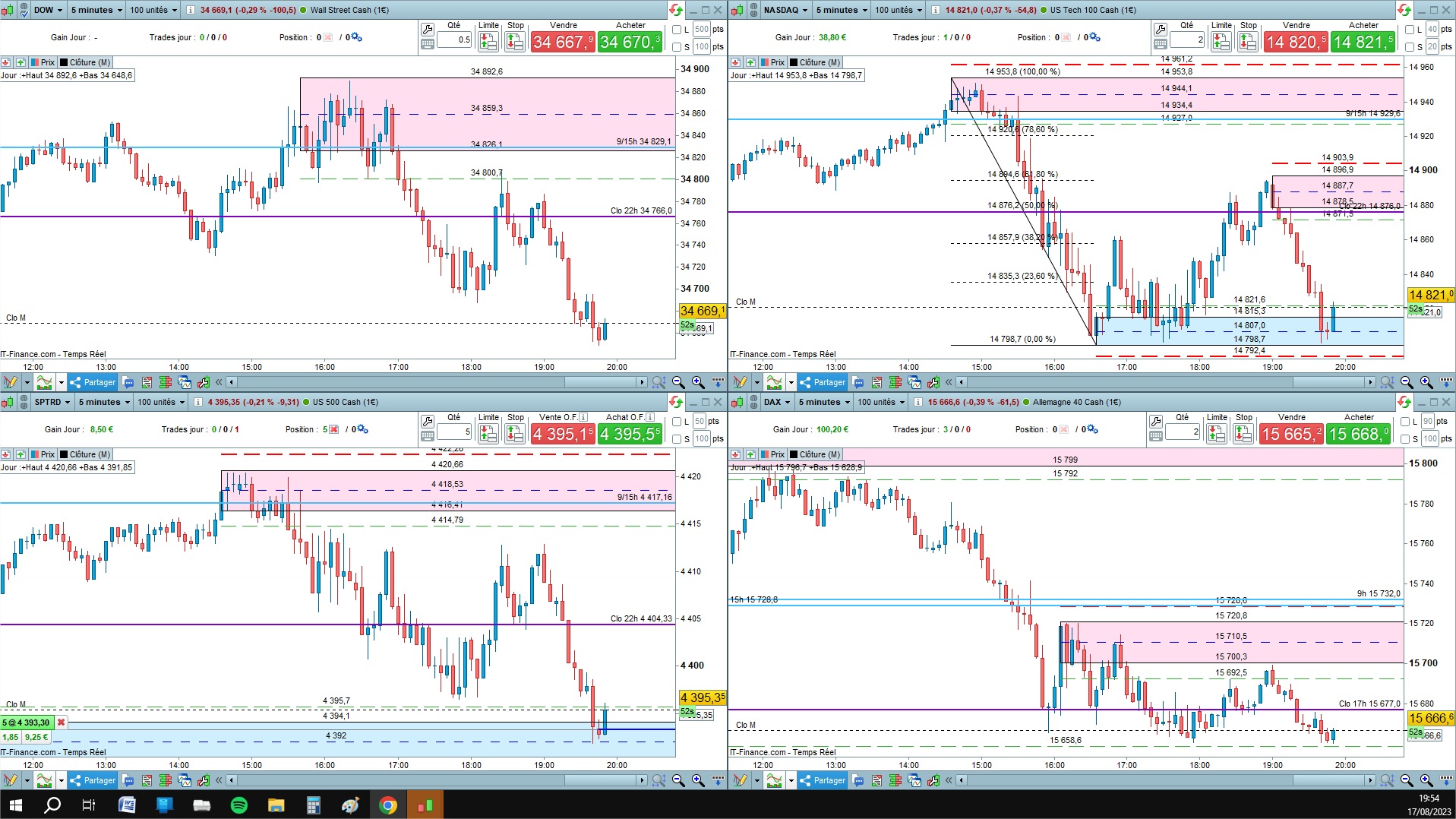Screen dimensions: 1456x819
Task: Open the order list icon under DOW chart
Action: pos(147,382)
